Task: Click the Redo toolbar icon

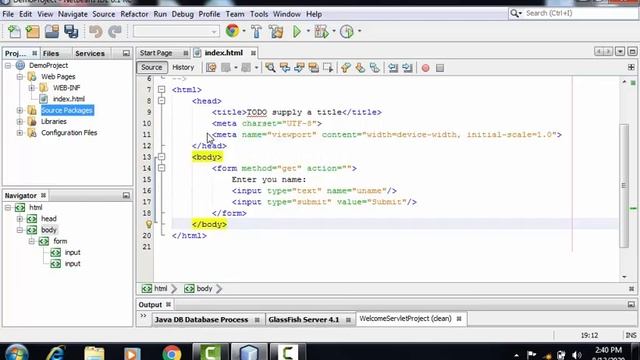Action: [x=115, y=31]
